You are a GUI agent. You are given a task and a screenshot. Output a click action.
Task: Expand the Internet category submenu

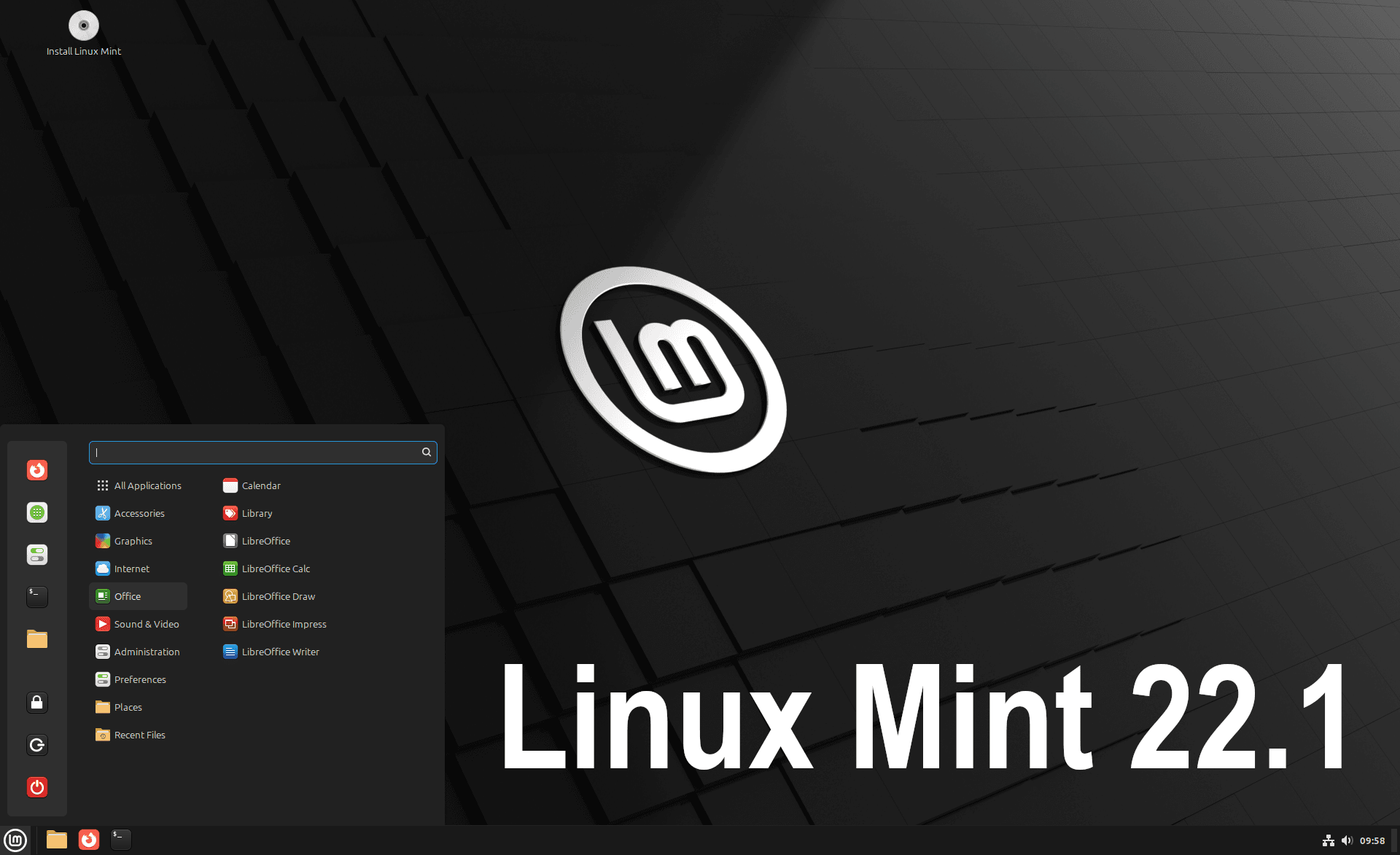pos(131,568)
